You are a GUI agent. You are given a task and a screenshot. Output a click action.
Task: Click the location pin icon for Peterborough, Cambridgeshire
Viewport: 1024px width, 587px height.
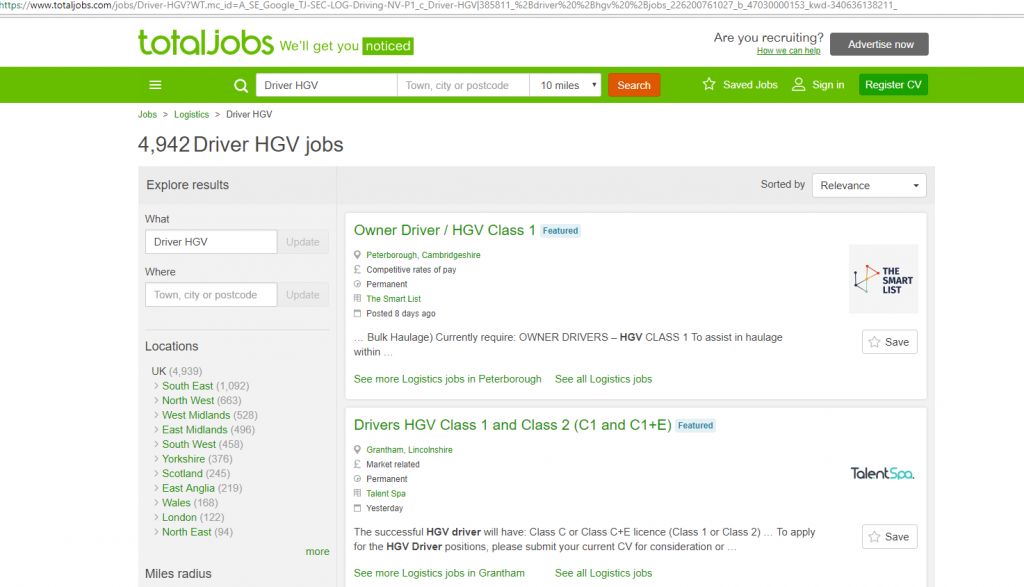pyautogui.click(x=357, y=255)
